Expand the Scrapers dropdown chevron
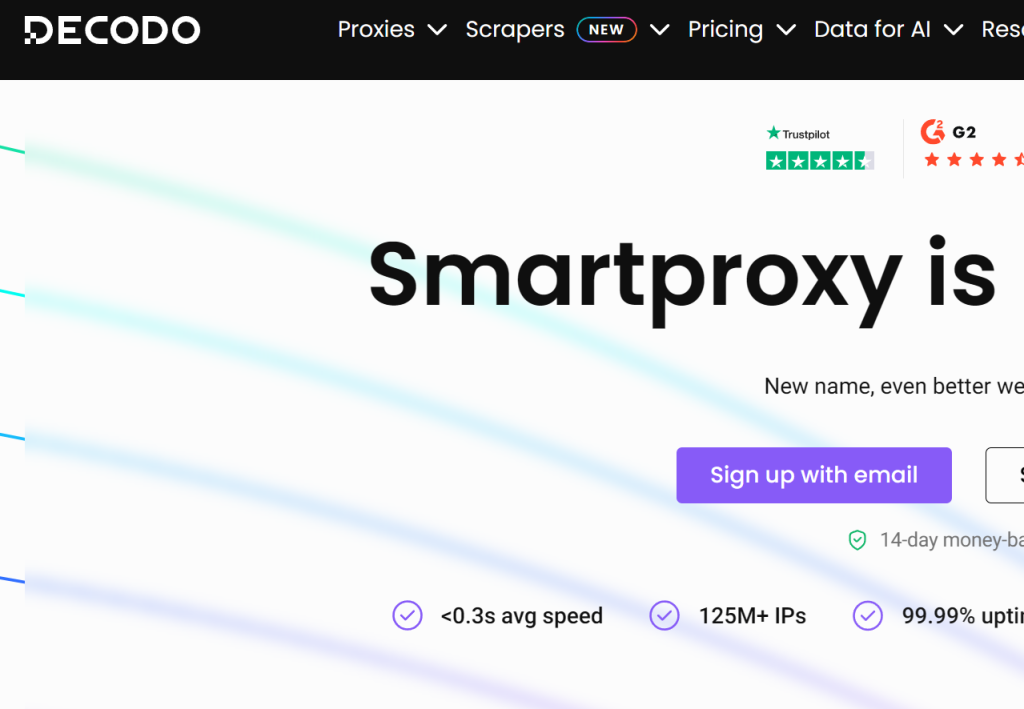Screen dimensions: 1024x709 click(x=660, y=30)
